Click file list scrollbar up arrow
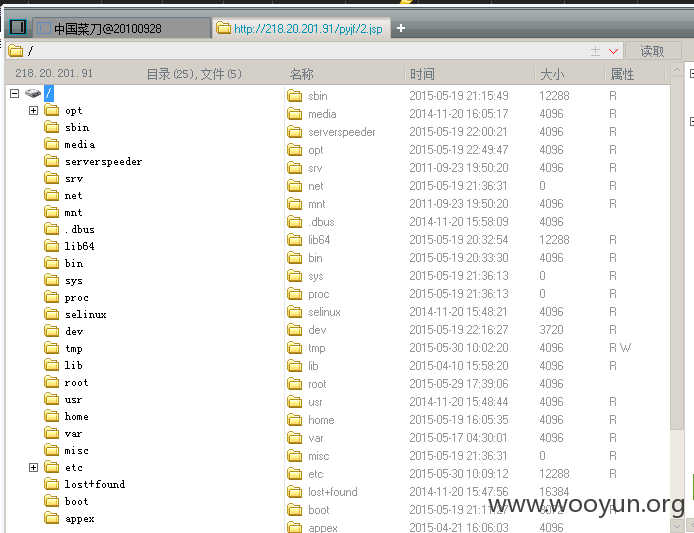The height and width of the screenshot is (533, 694). click(677, 70)
